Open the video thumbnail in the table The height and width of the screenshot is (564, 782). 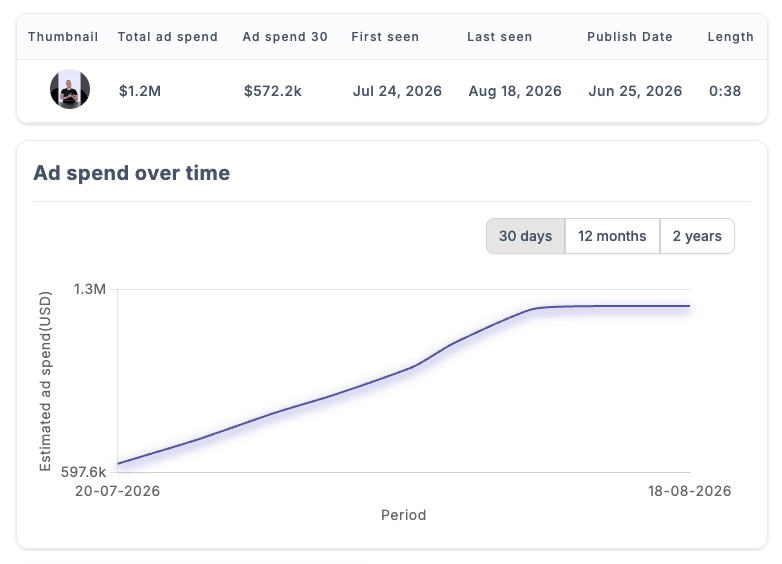tap(70, 89)
